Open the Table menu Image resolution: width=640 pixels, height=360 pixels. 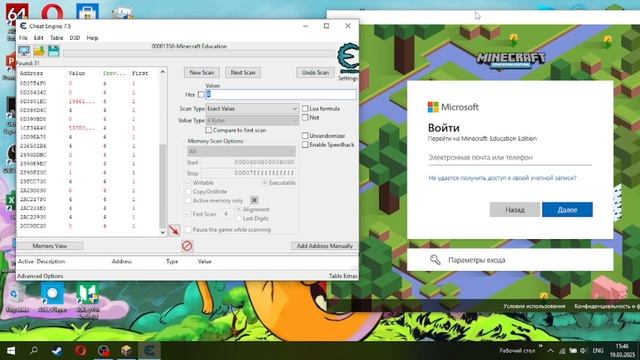[57, 38]
